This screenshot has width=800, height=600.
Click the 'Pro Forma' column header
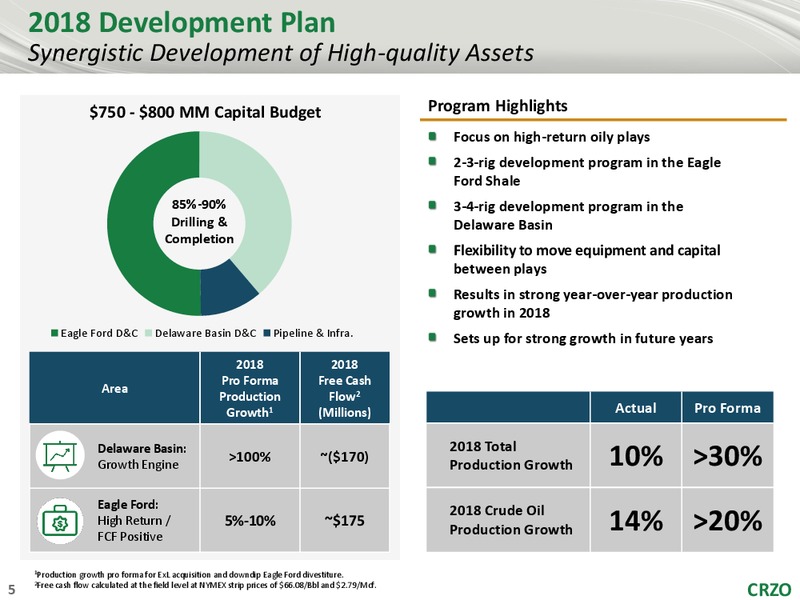coord(728,408)
